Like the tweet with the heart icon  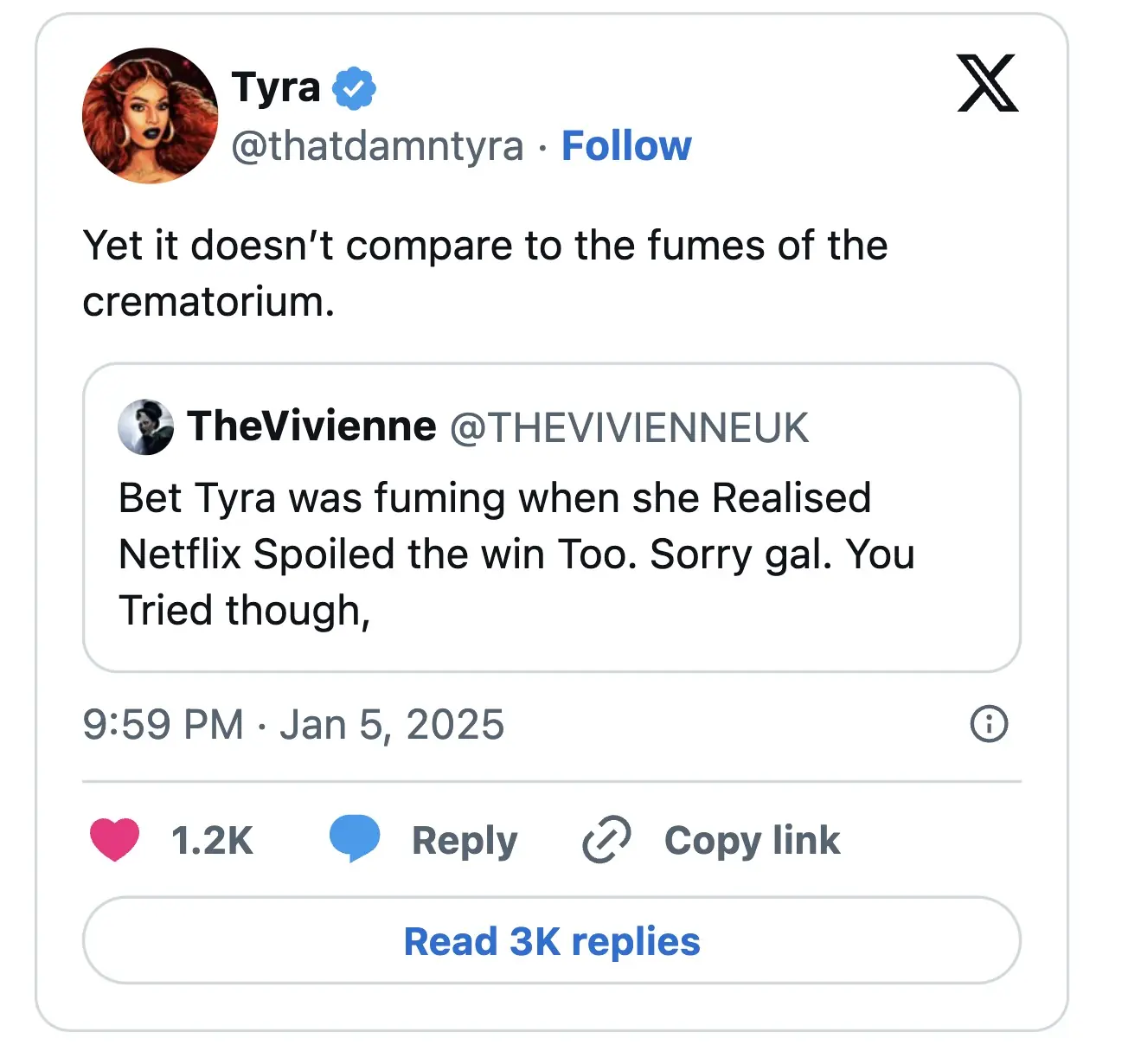(114, 839)
